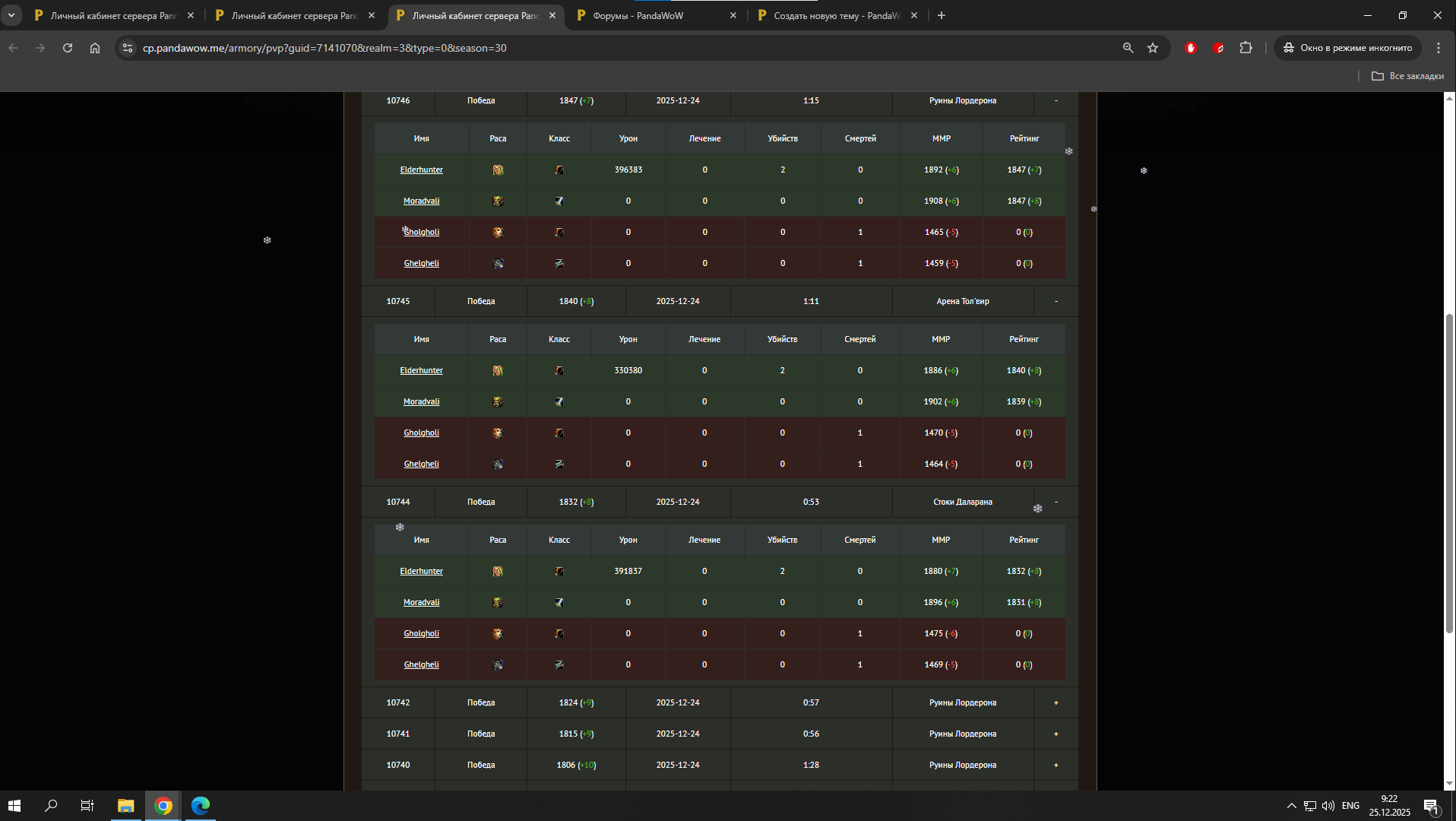Viewport: 1456px width, 821px height.
Task: Open Elderhunter profile in match 10746
Action: tap(421, 170)
